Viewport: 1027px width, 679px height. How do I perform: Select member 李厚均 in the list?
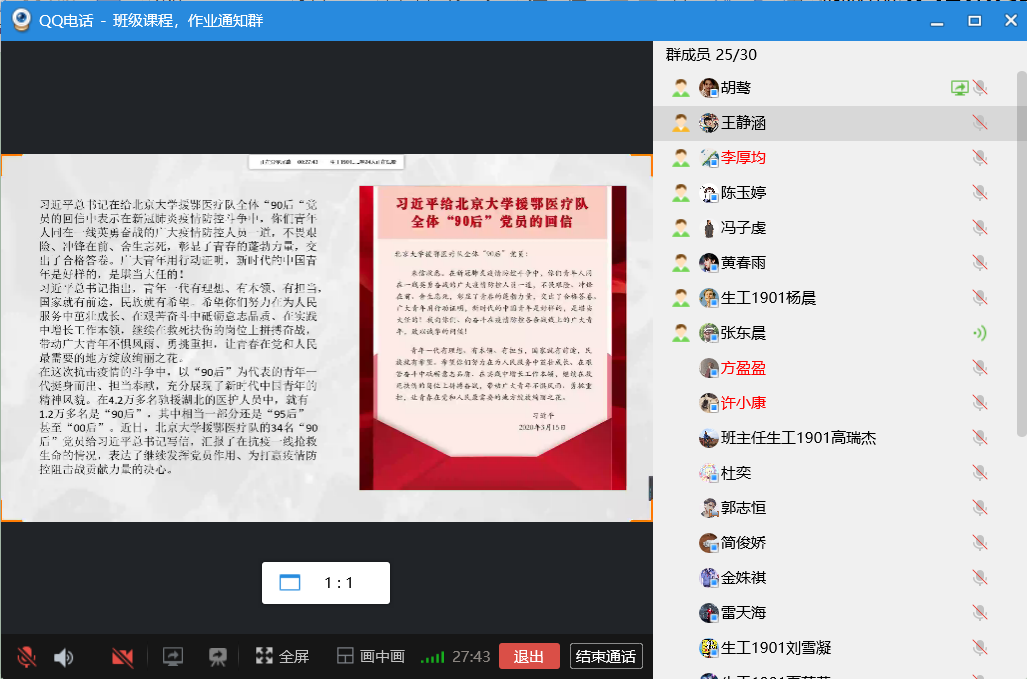(x=744, y=158)
